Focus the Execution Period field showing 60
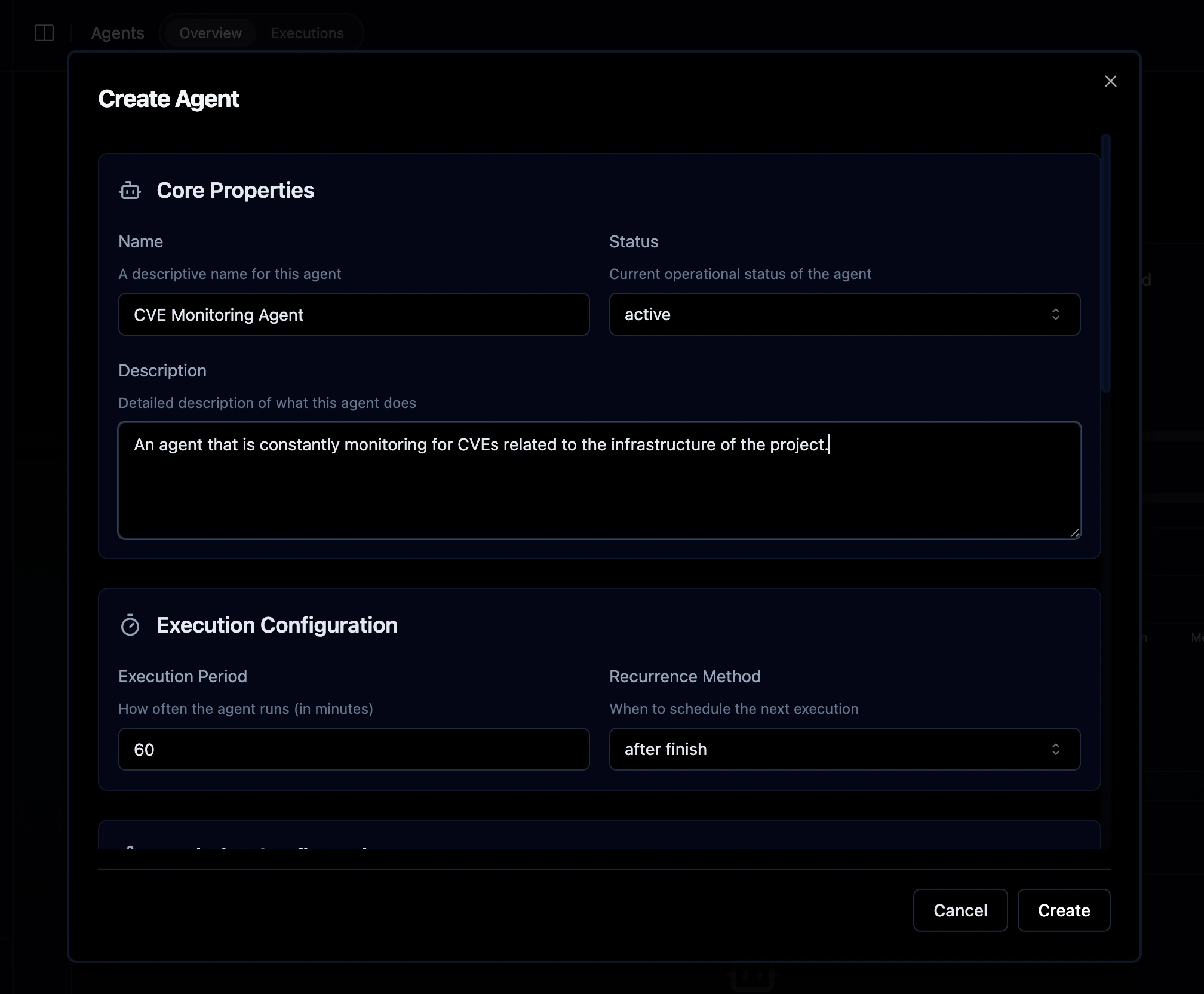The image size is (1204, 994). point(354,749)
